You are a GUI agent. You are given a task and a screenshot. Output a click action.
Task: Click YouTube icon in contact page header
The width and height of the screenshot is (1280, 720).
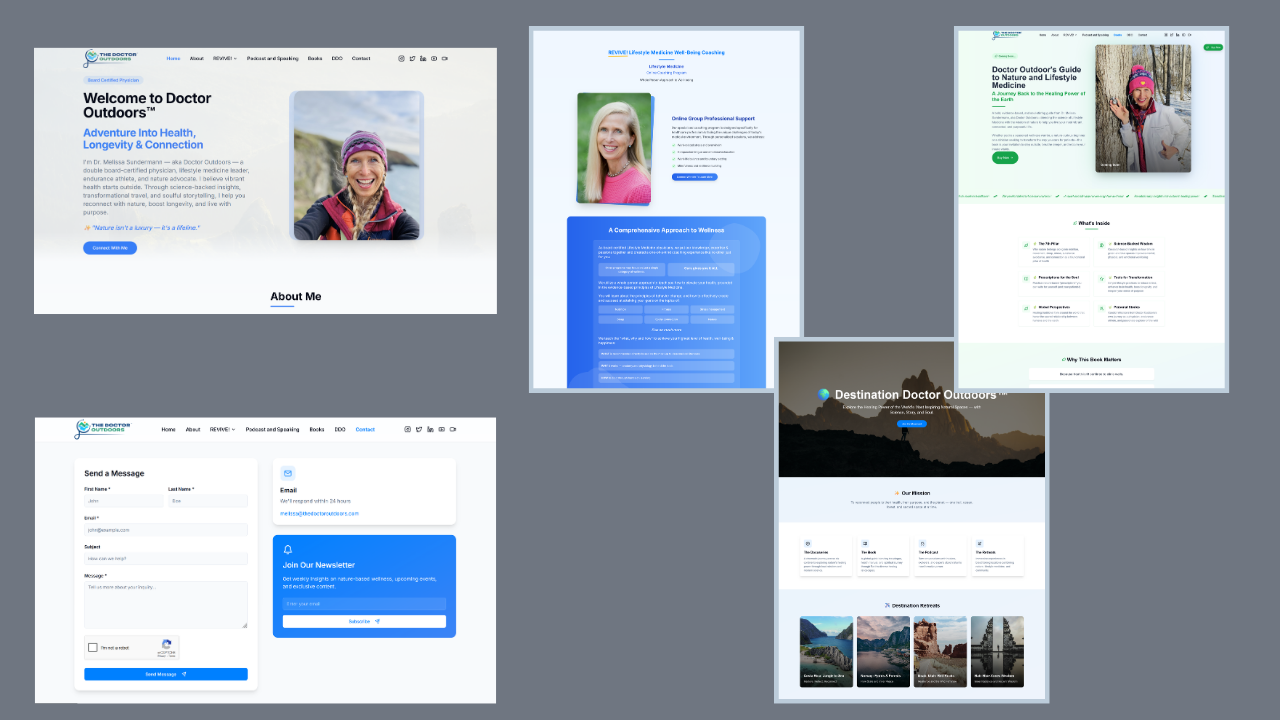click(x=441, y=429)
